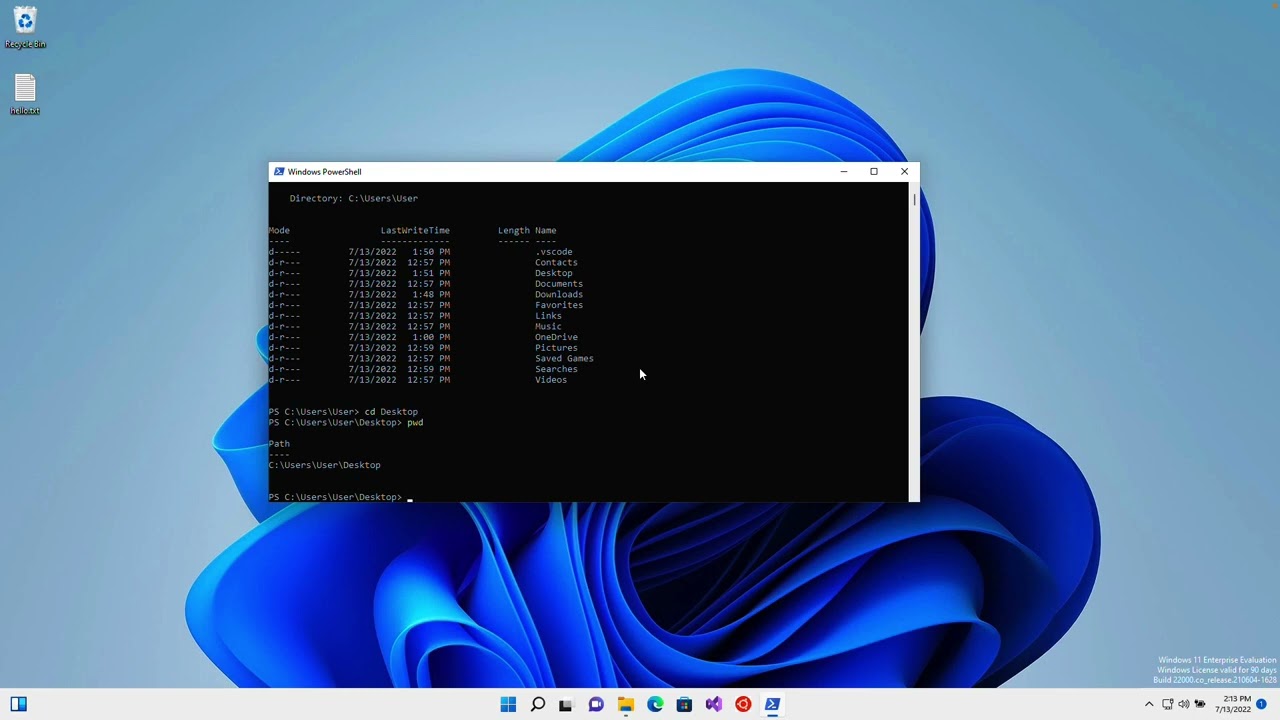Click the 'cd Desktop' command text

click(391, 412)
